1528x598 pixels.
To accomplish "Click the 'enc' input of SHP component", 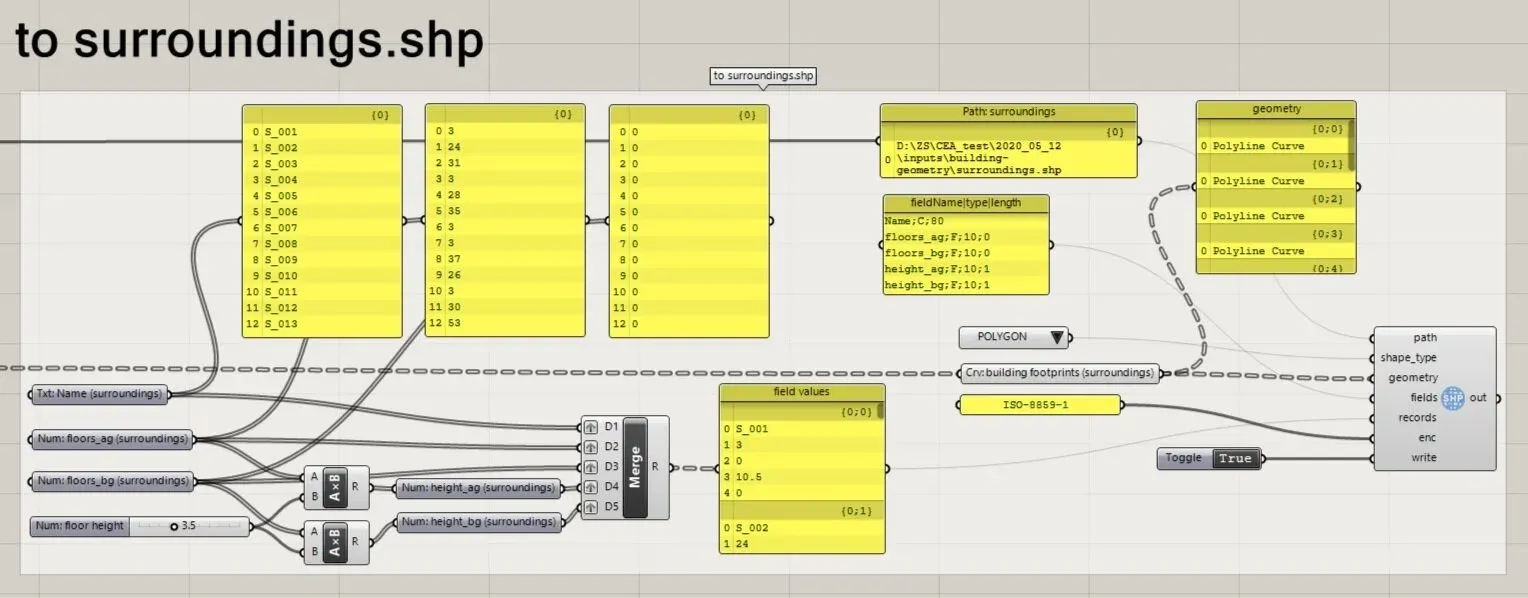I will 1427,438.
